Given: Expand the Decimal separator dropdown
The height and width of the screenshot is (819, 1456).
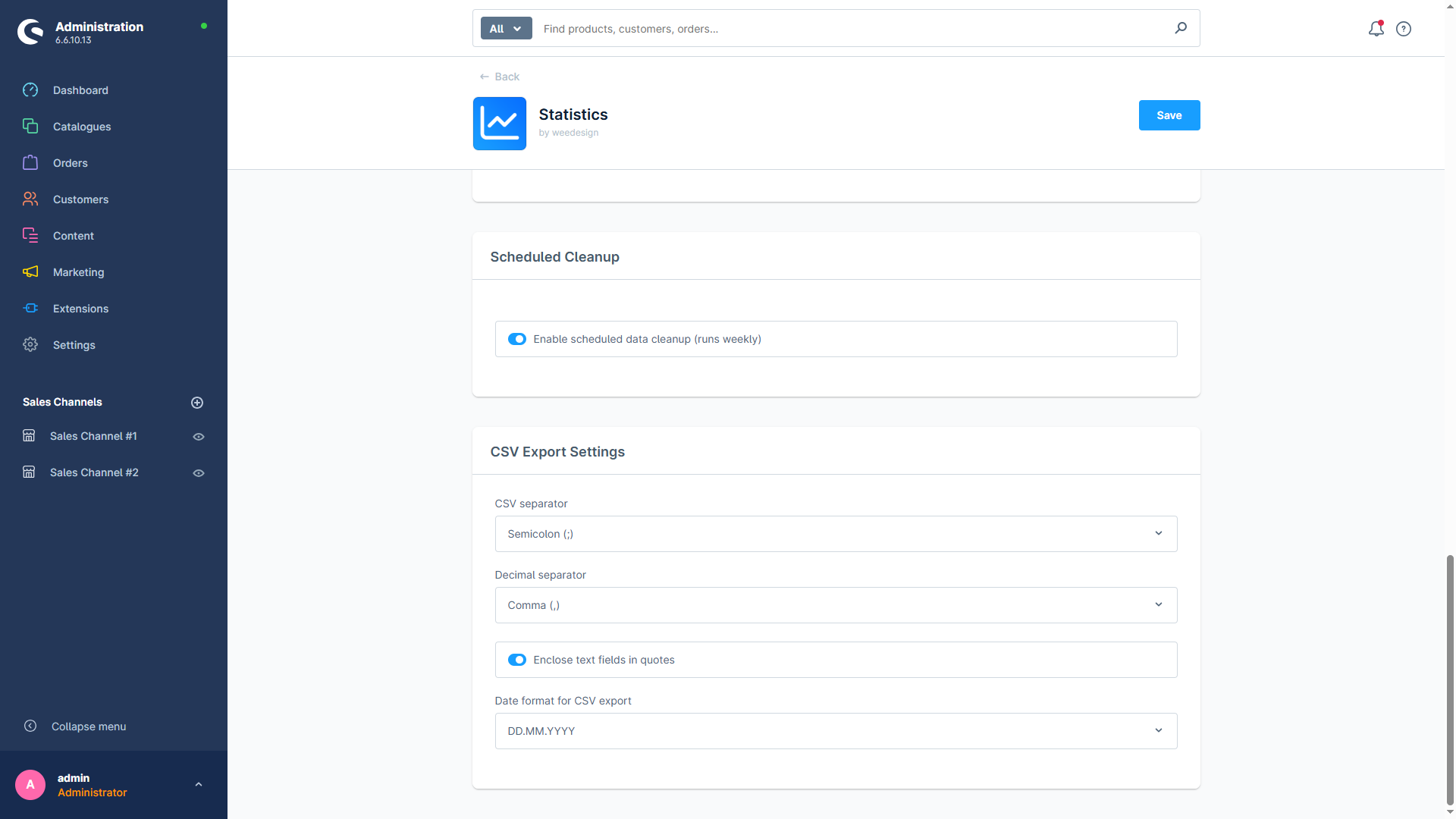Looking at the screenshot, I should pos(835,605).
